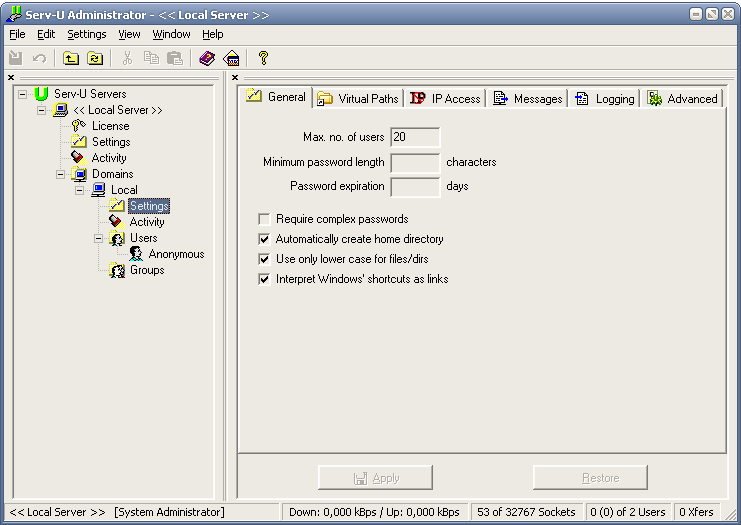Switch to the Advanced tab
741x525 pixels.
tap(682, 99)
